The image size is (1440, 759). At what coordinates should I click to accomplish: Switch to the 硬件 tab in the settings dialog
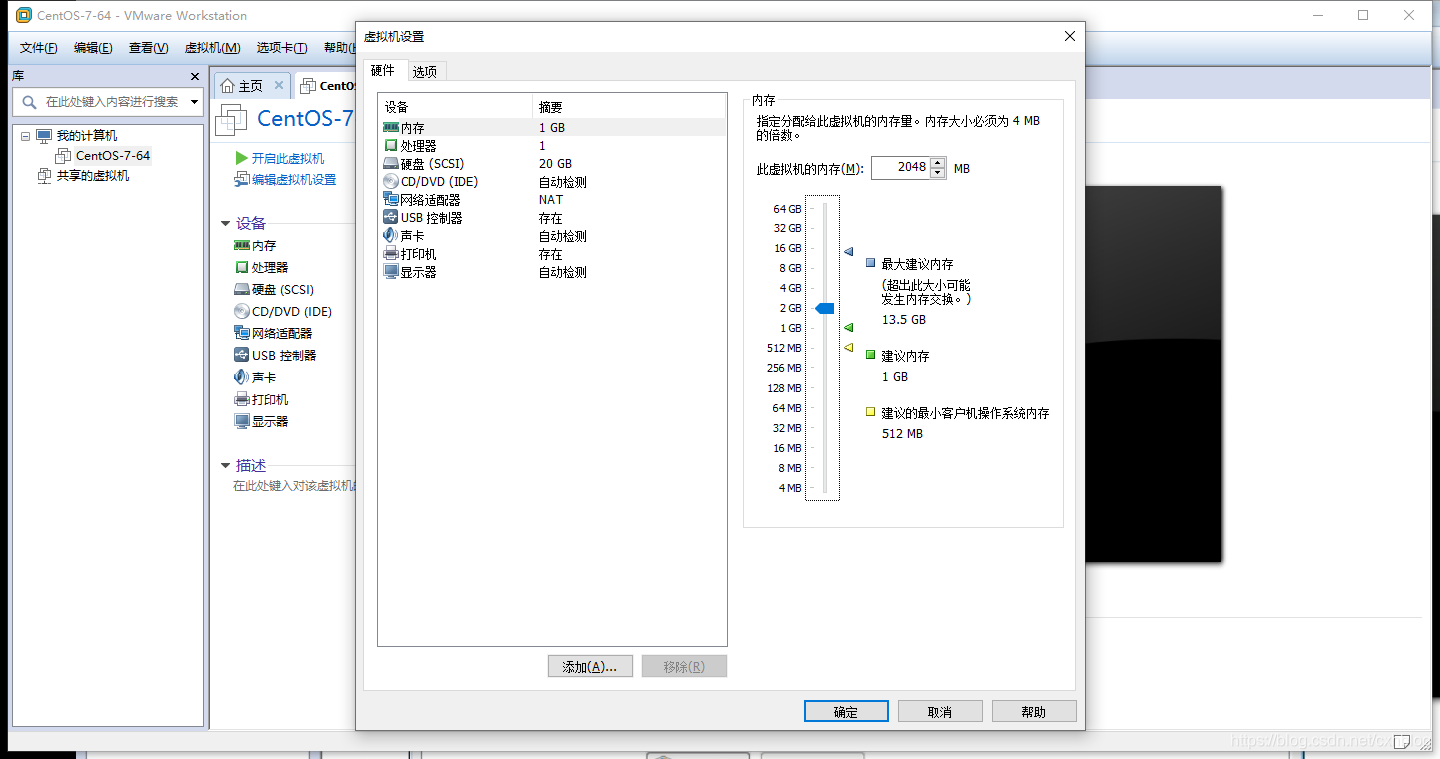coord(384,70)
